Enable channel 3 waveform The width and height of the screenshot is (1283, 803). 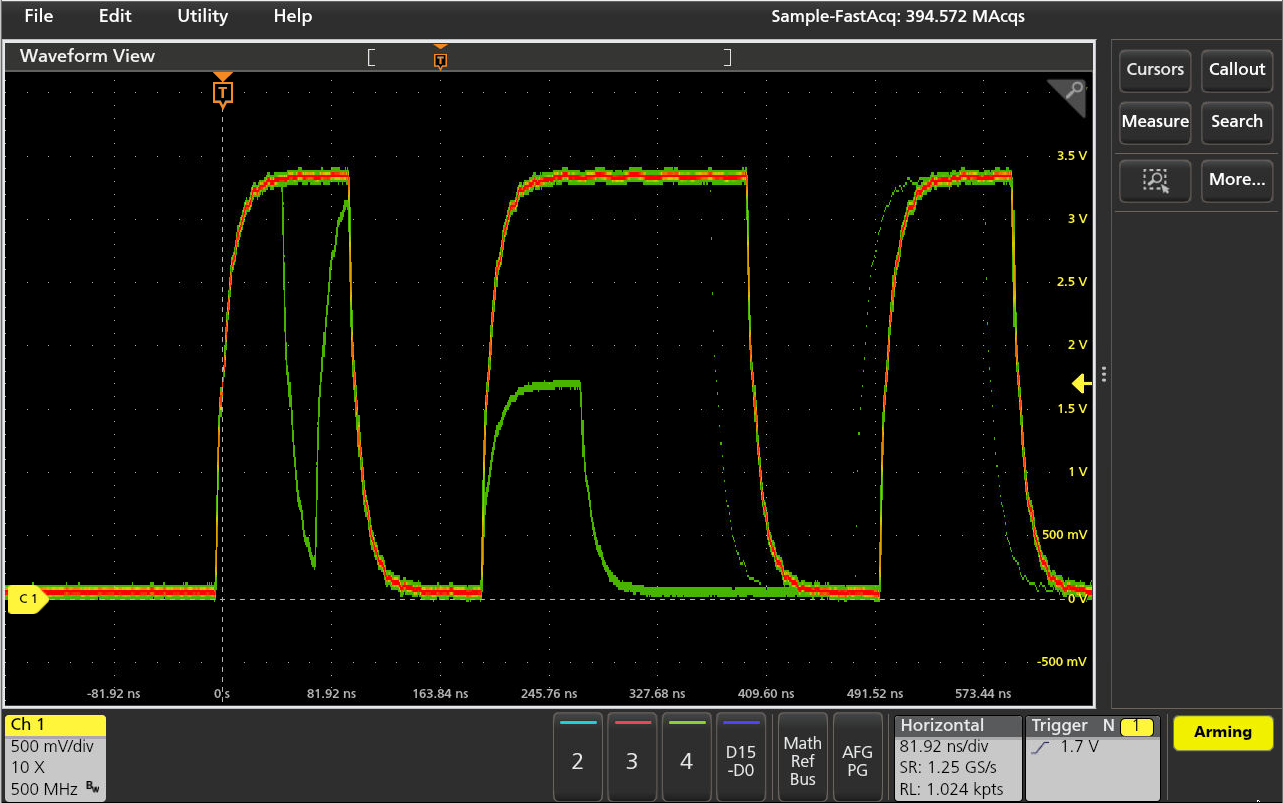point(631,757)
